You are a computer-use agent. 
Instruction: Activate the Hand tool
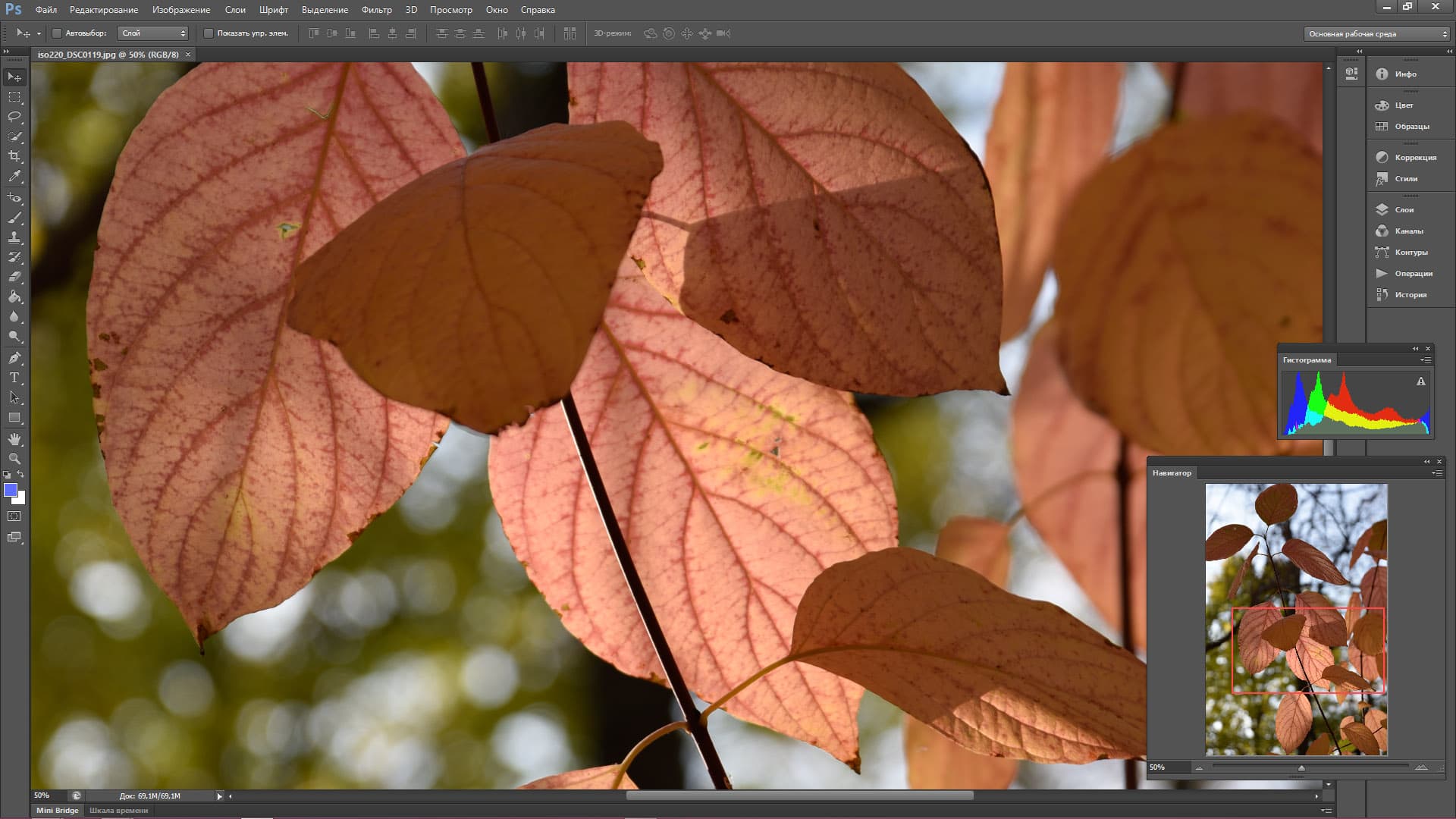click(x=14, y=439)
